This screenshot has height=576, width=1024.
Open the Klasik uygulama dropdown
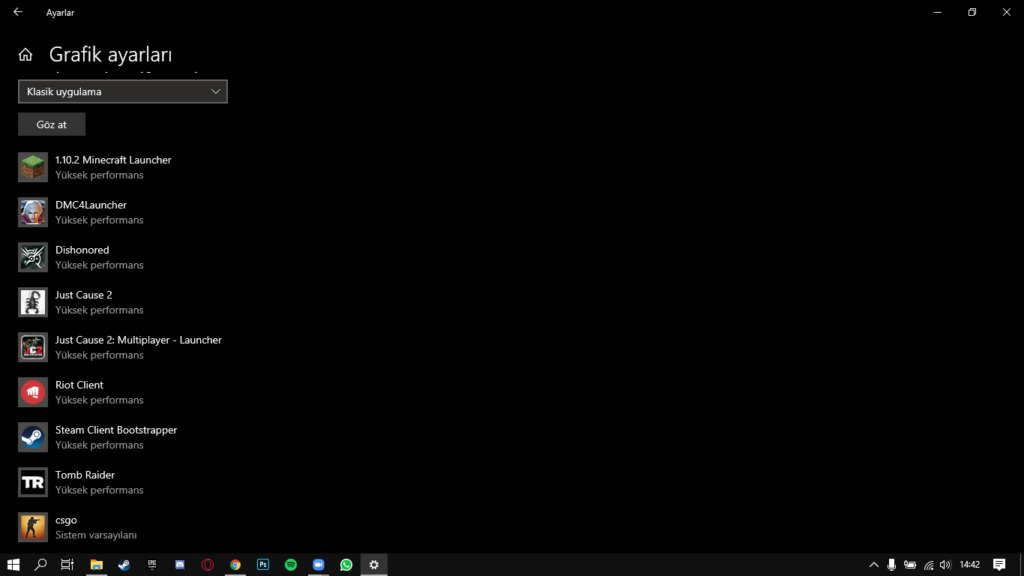point(123,92)
